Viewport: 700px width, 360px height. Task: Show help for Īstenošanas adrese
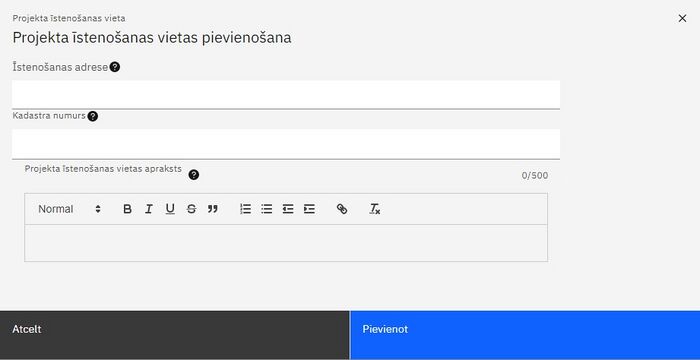coord(115,67)
